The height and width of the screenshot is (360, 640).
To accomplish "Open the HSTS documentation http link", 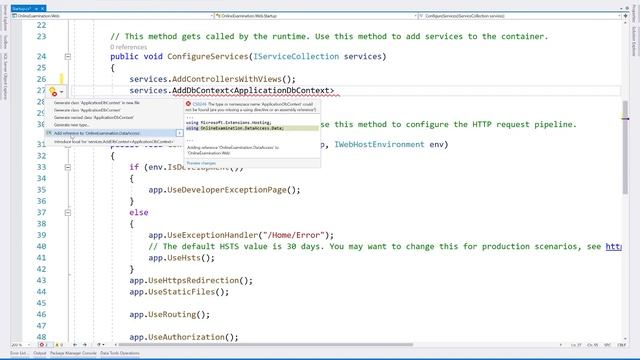I will coord(613,247).
